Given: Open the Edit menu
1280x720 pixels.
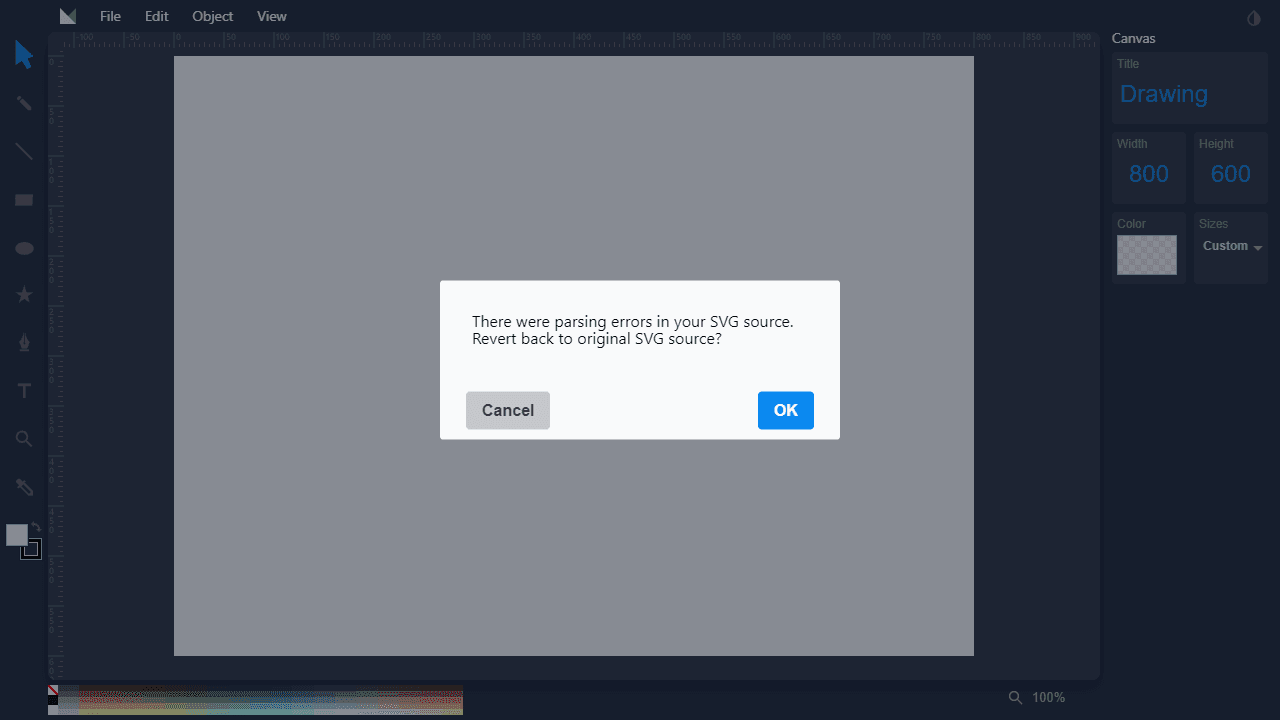Looking at the screenshot, I should [x=157, y=16].
